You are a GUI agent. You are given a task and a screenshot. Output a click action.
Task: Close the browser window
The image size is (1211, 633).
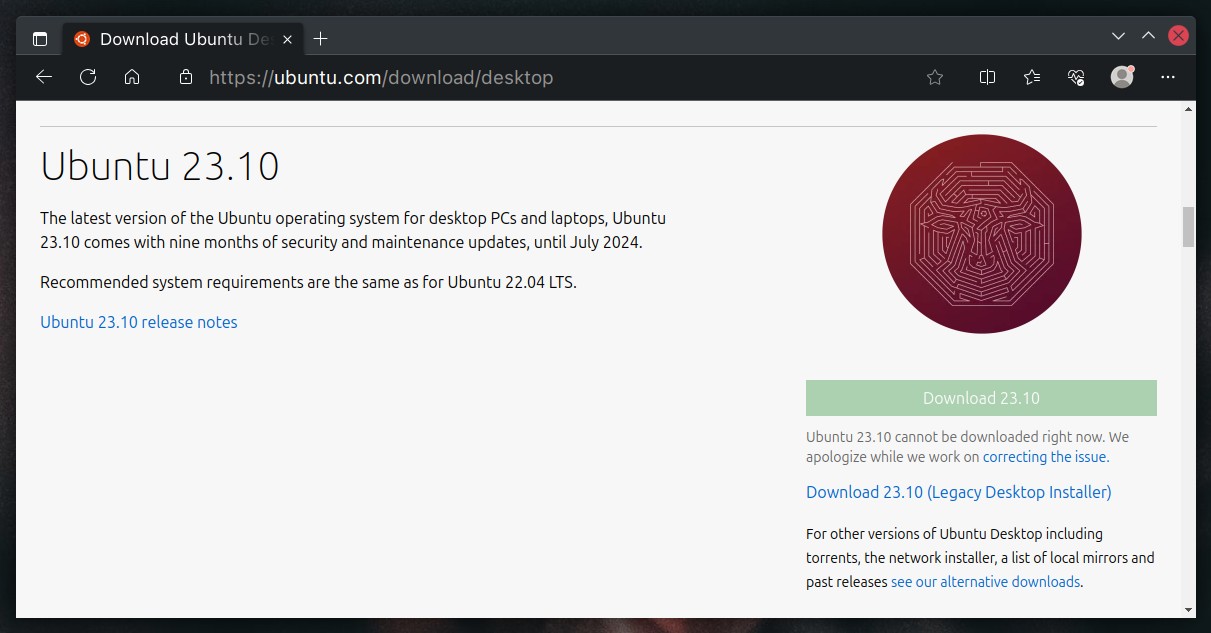[1178, 36]
